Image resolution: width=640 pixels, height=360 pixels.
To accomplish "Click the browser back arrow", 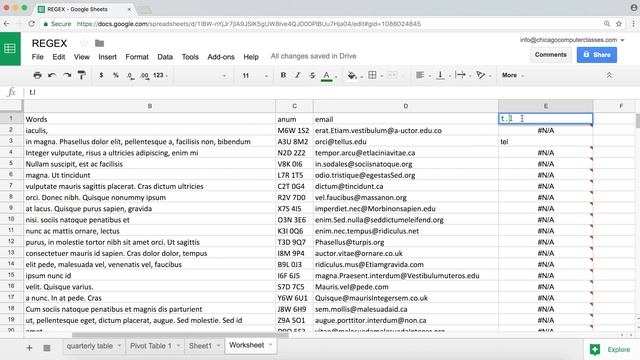I will tap(7, 24).
